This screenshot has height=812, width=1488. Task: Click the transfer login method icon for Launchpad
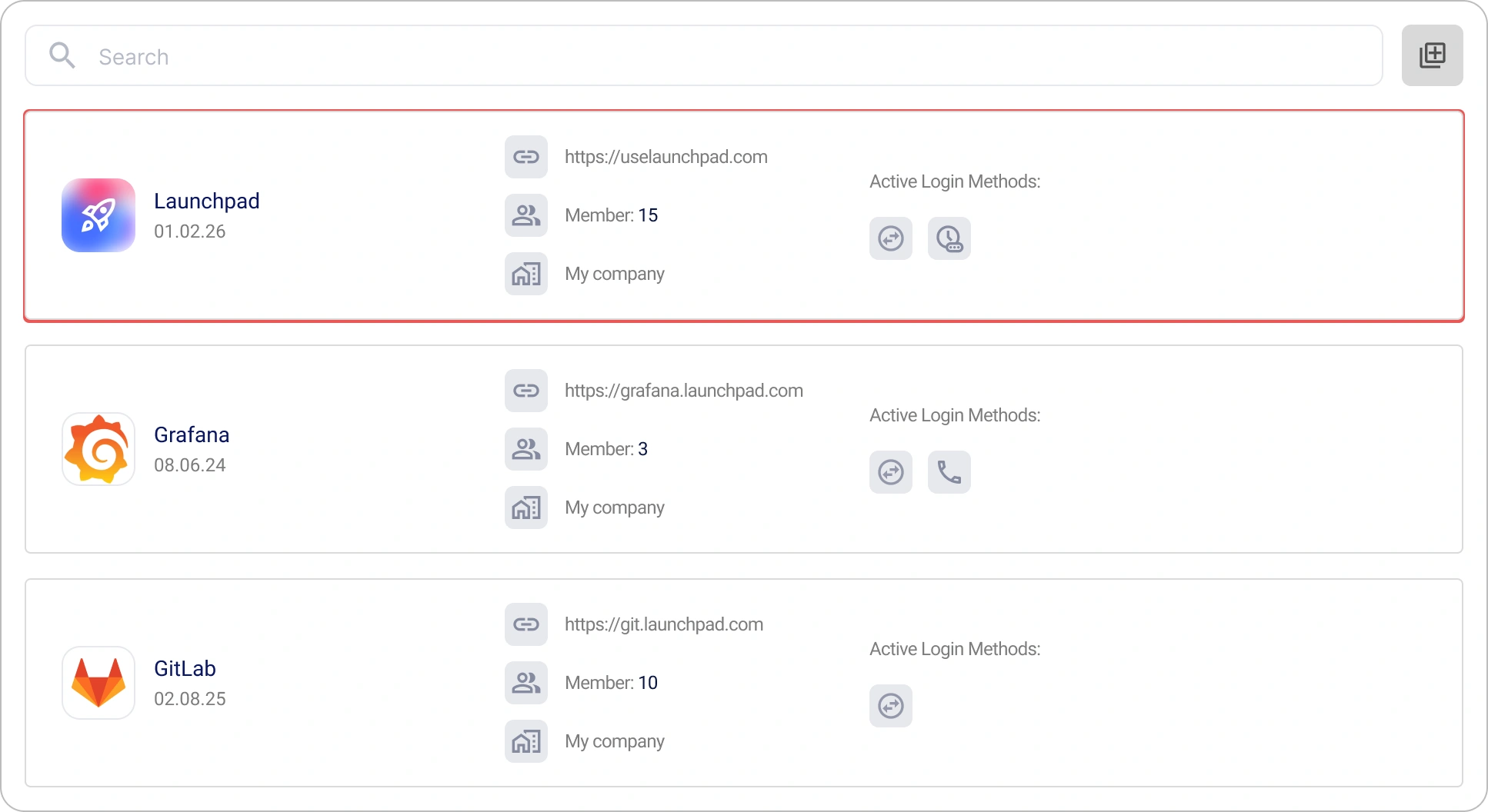890,238
